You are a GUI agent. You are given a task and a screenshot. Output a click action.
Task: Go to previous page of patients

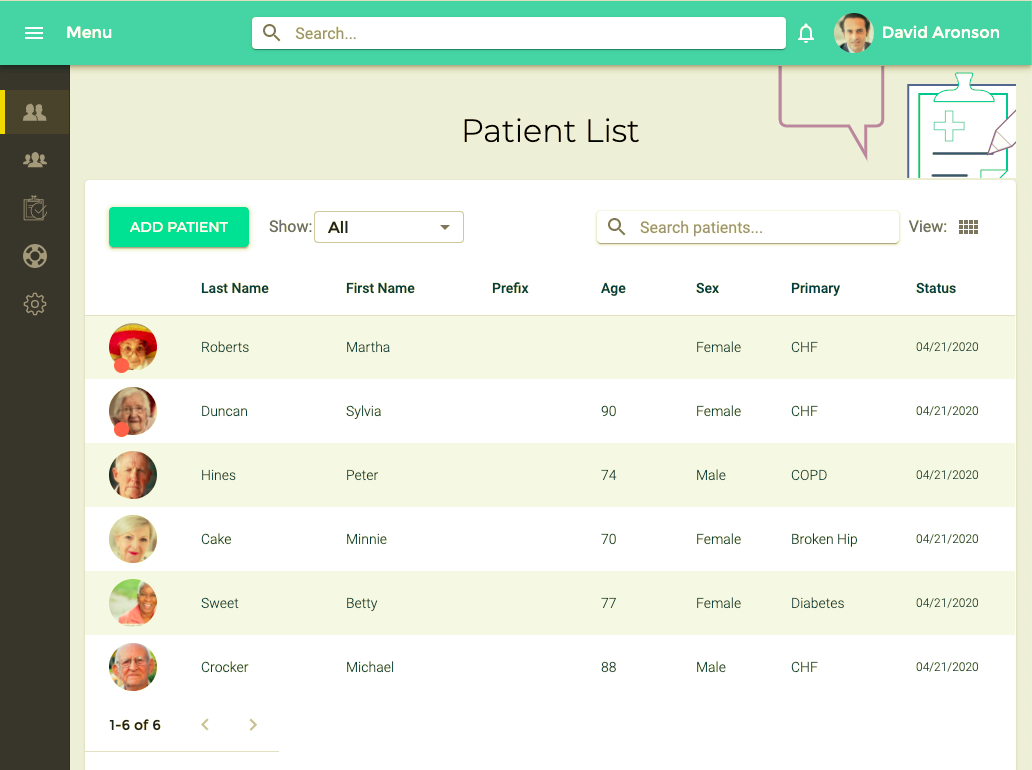[x=205, y=725]
